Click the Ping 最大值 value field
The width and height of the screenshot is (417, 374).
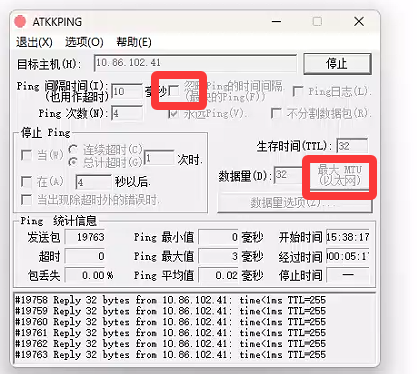[x=218, y=256]
